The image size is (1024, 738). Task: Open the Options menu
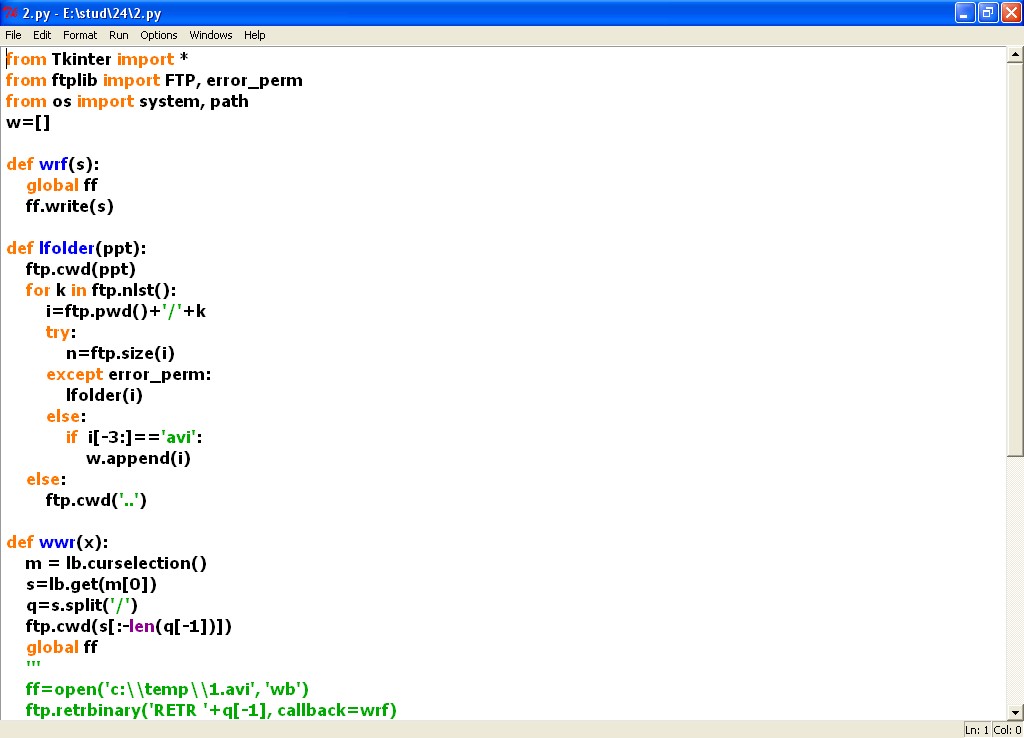click(158, 35)
